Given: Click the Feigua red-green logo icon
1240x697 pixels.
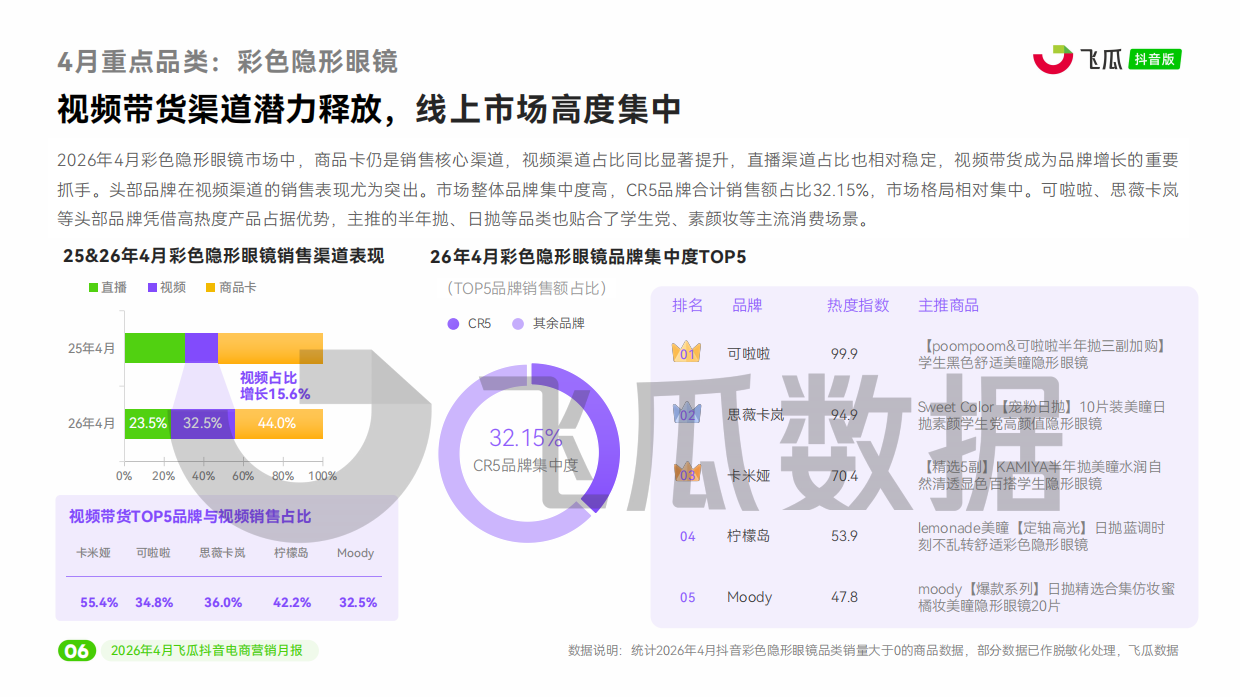Looking at the screenshot, I should click(1053, 59).
